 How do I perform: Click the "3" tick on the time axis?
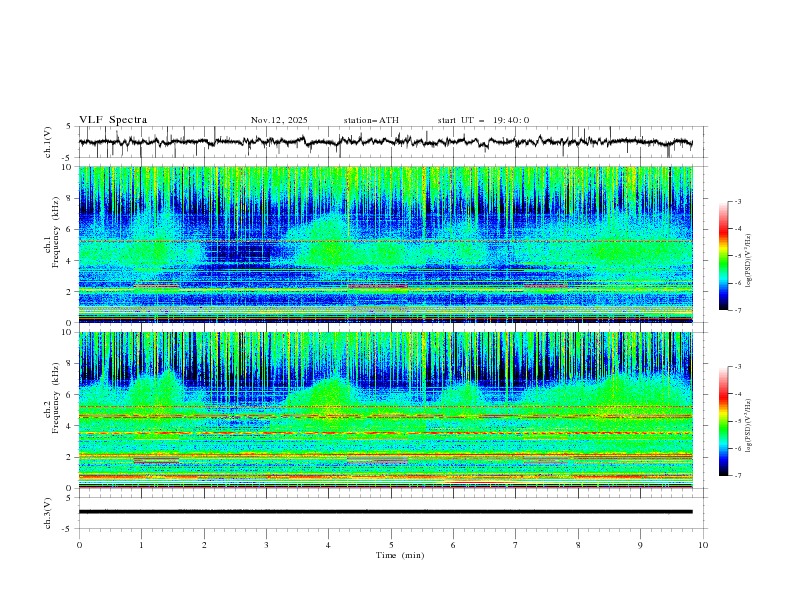pos(266,545)
